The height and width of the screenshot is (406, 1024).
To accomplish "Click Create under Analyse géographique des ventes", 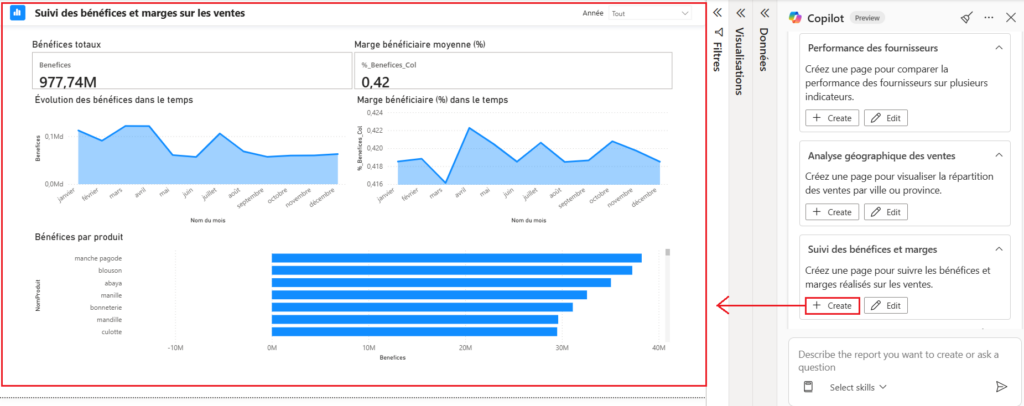I will click(832, 212).
